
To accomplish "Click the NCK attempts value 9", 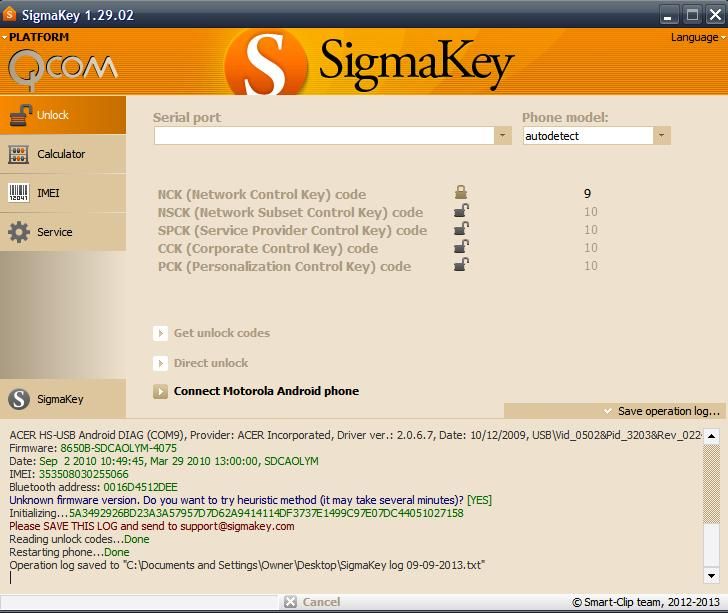I will click(587, 194).
